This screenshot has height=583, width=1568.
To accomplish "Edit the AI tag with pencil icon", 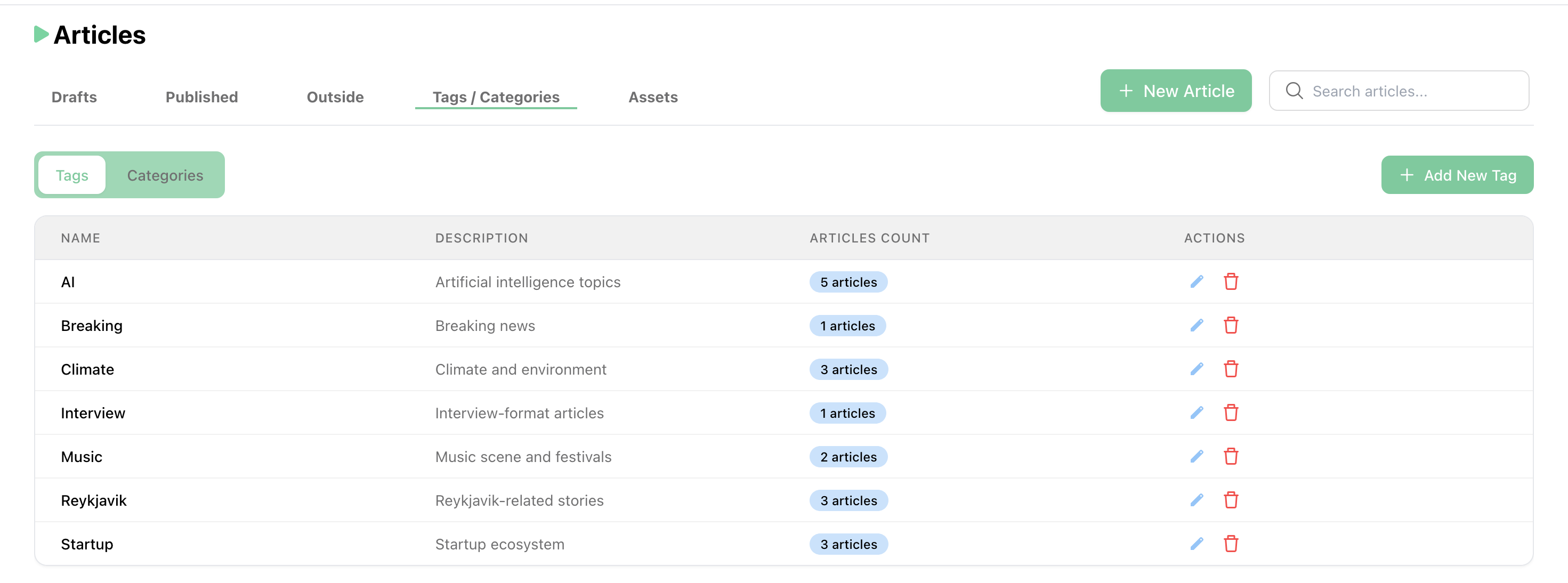I will [x=1196, y=282].
